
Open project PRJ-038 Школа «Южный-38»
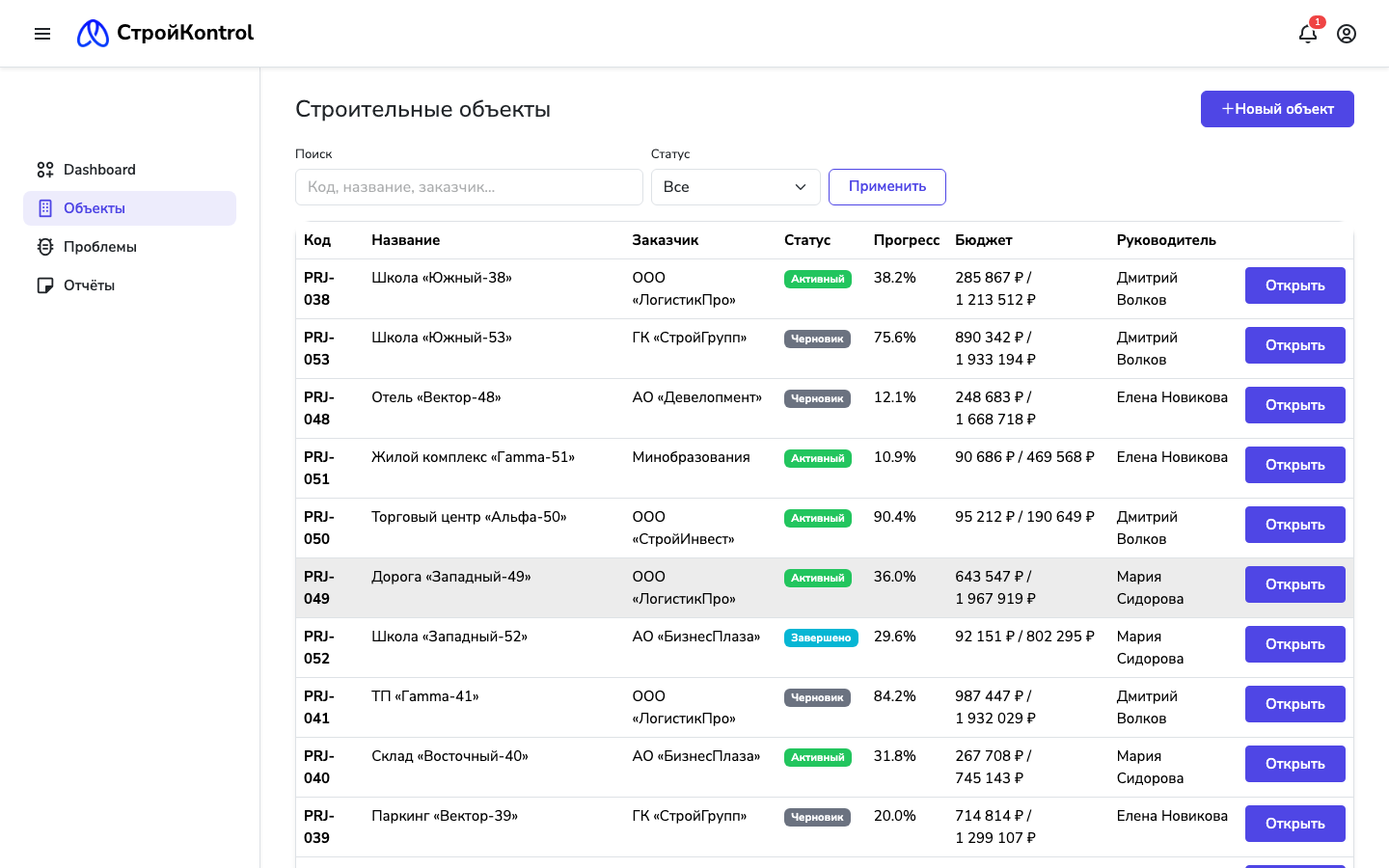(1294, 285)
